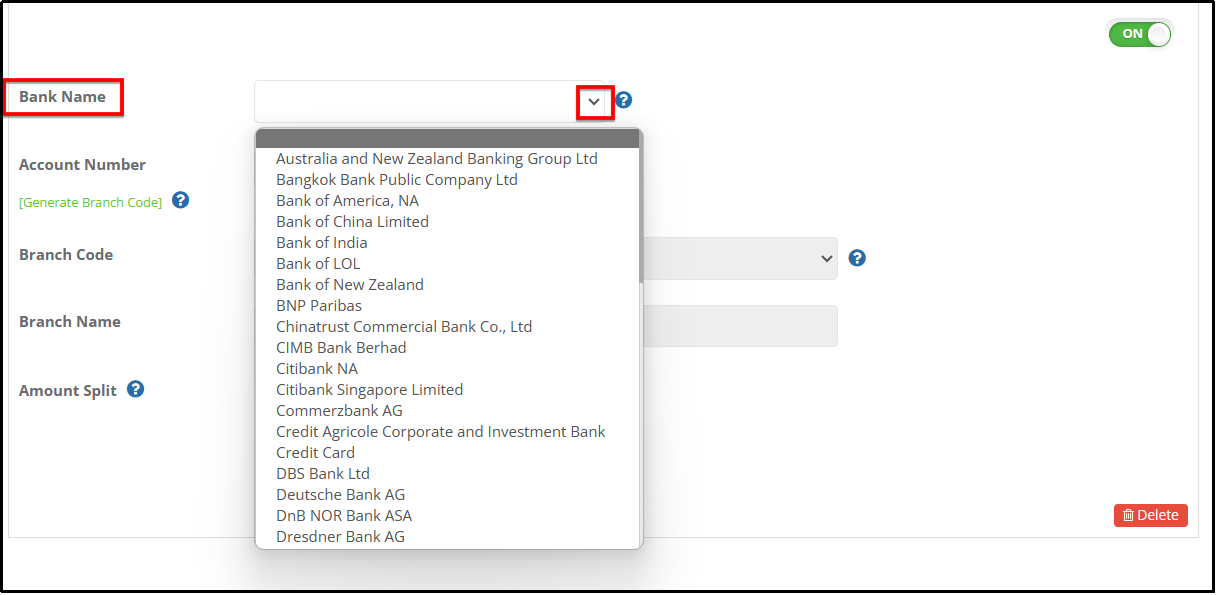
Task: Click Generate Branch Code link
Action: (x=90, y=202)
